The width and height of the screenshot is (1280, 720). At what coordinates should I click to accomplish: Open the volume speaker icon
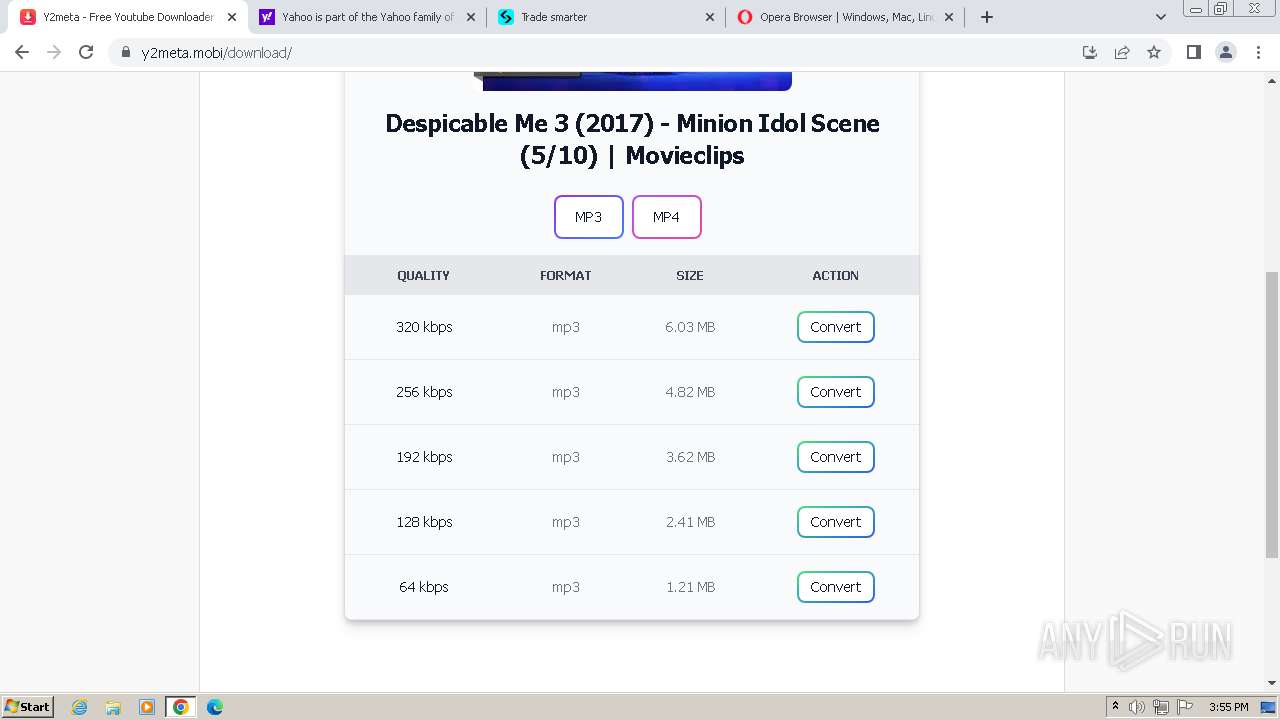click(x=1137, y=707)
